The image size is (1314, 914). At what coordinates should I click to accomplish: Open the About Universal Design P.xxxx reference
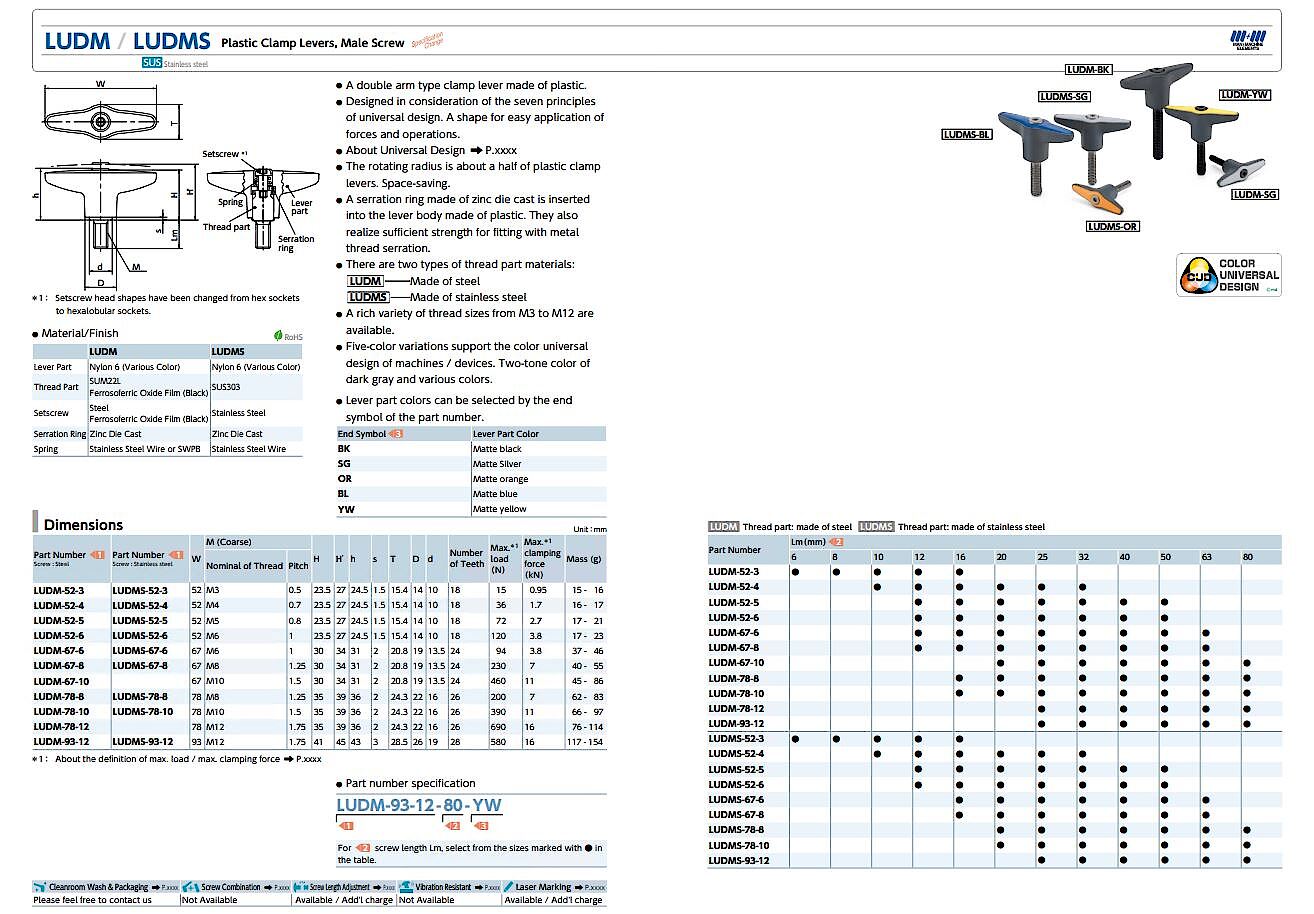pyautogui.click(x=501, y=151)
